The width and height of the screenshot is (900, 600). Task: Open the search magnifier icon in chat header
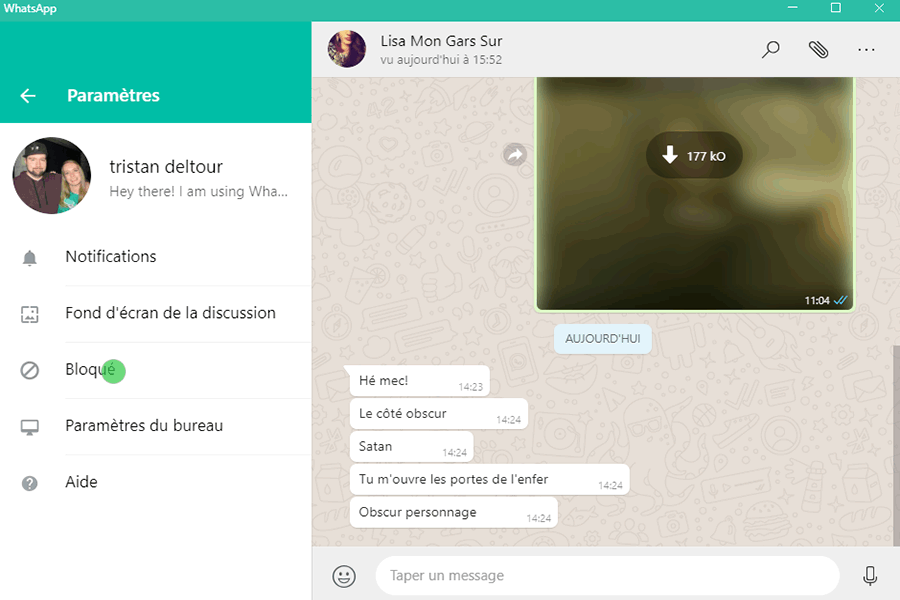pos(770,49)
